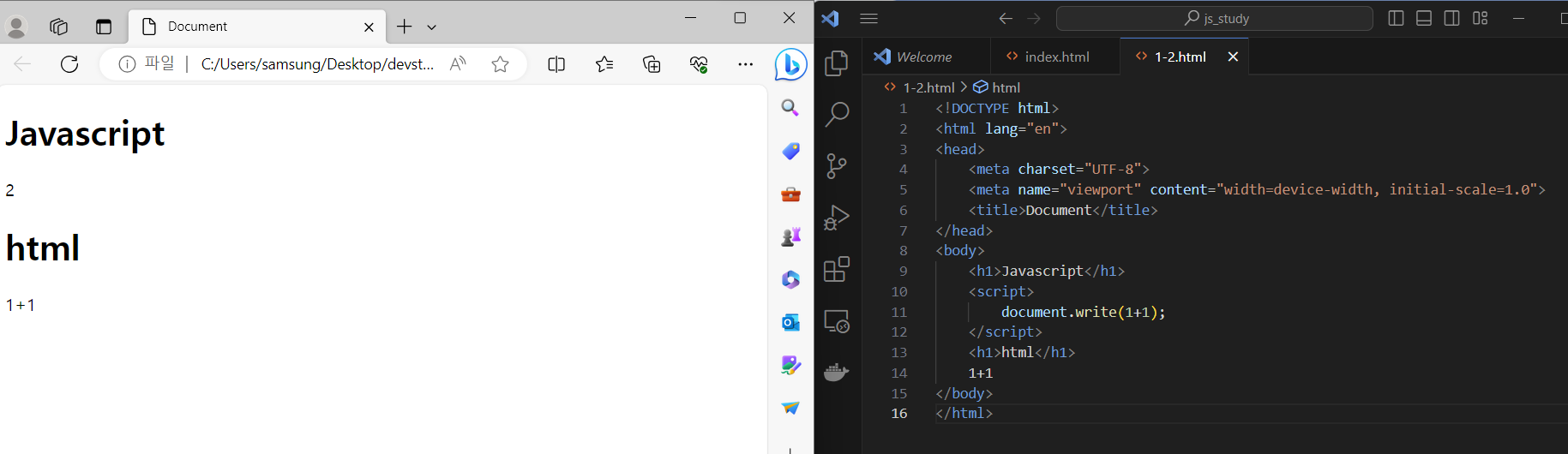This screenshot has width=1568, height=454.
Task: Click the document.write(1+1) code line
Action: tap(1084, 312)
